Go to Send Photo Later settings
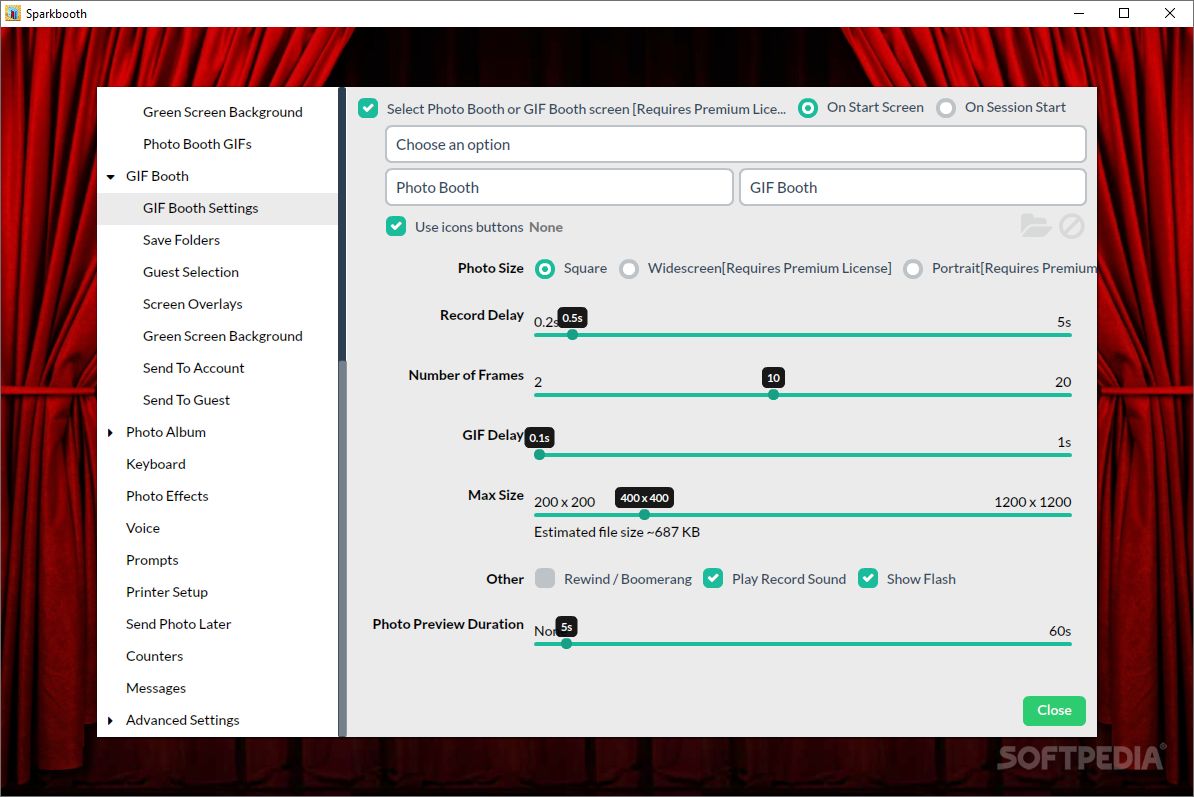 point(178,623)
